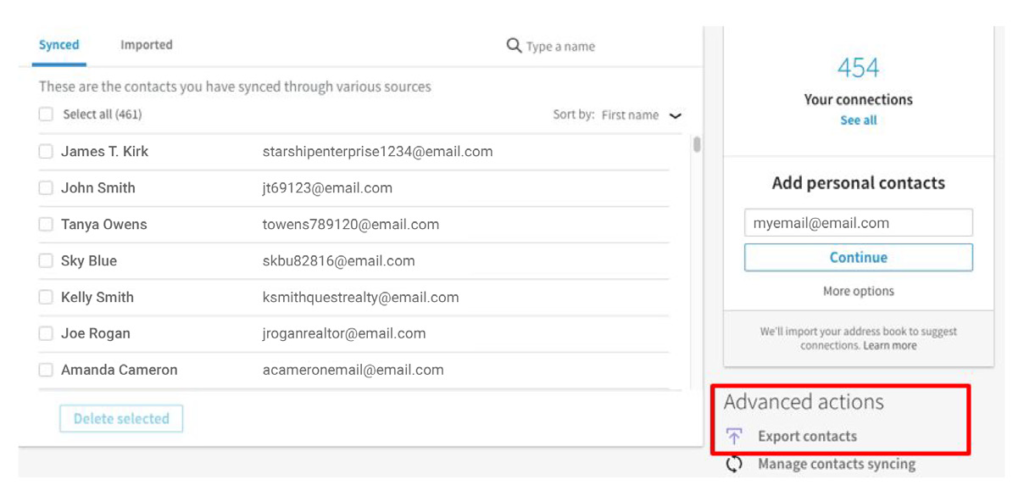Open the Learn more link
1024x491 pixels.
889,345
